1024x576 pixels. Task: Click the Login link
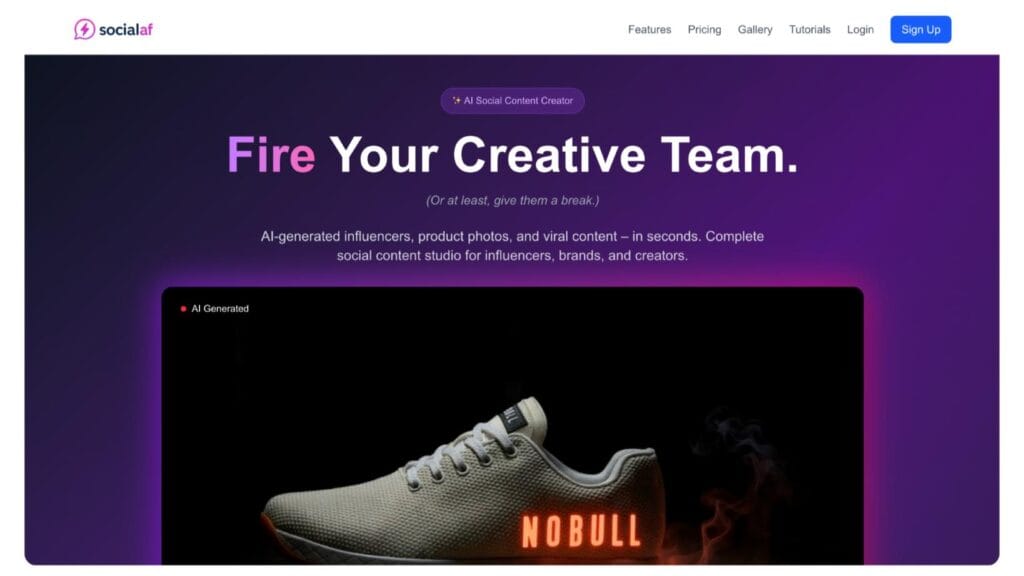pyautogui.click(x=860, y=29)
